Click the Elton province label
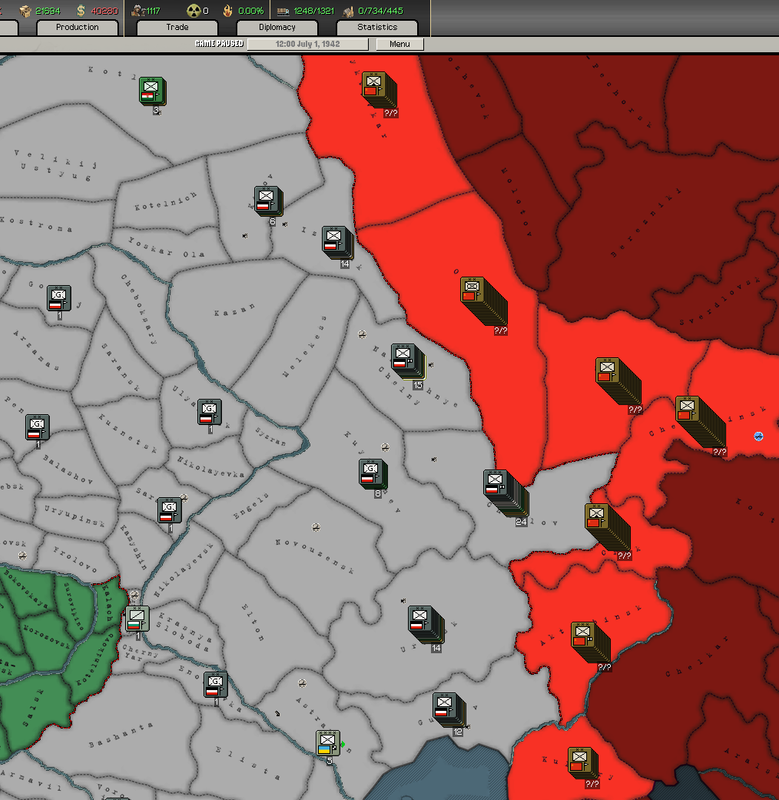This screenshot has width=779, height=800. tap(253, 622)
